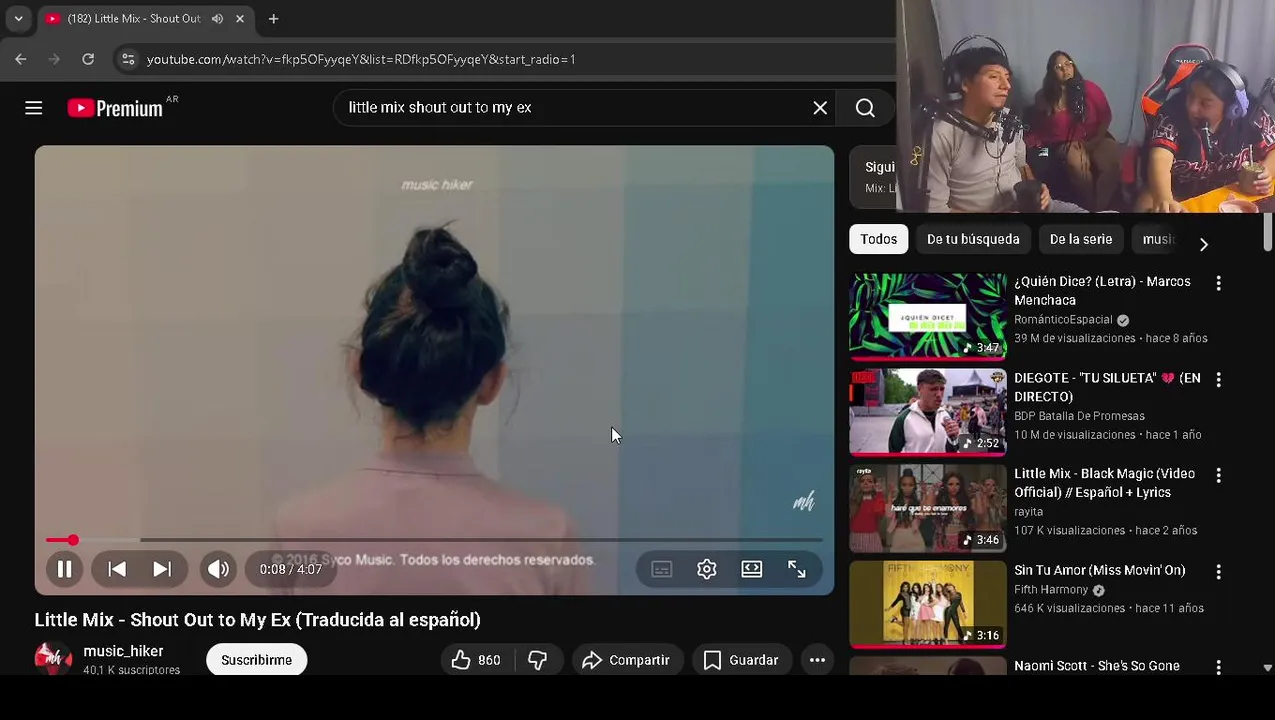
Task: Run the search with magnifier icon
Action: (x=865, y=108)
